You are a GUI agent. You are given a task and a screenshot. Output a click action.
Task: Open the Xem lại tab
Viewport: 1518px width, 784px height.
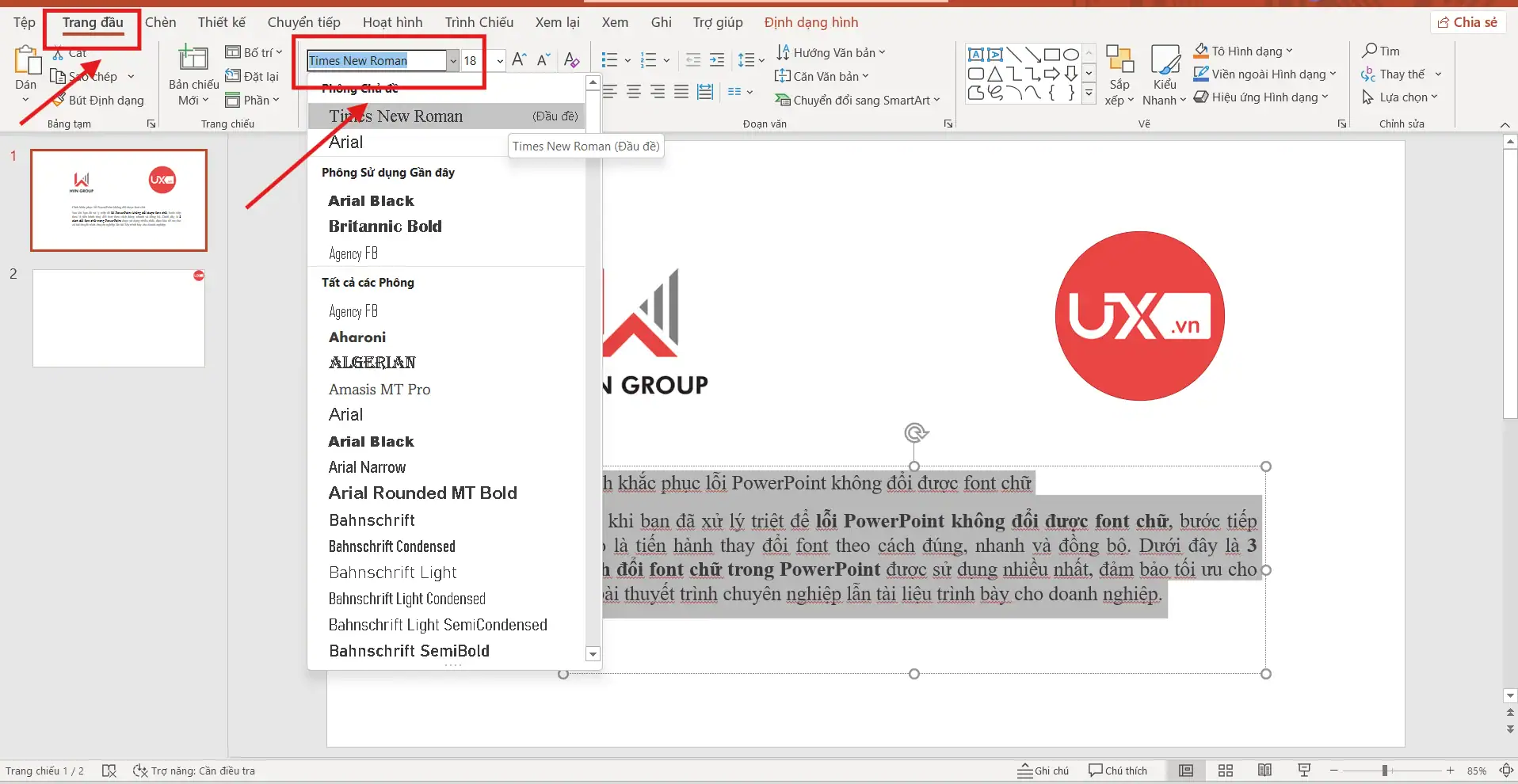tap(557, 22)
